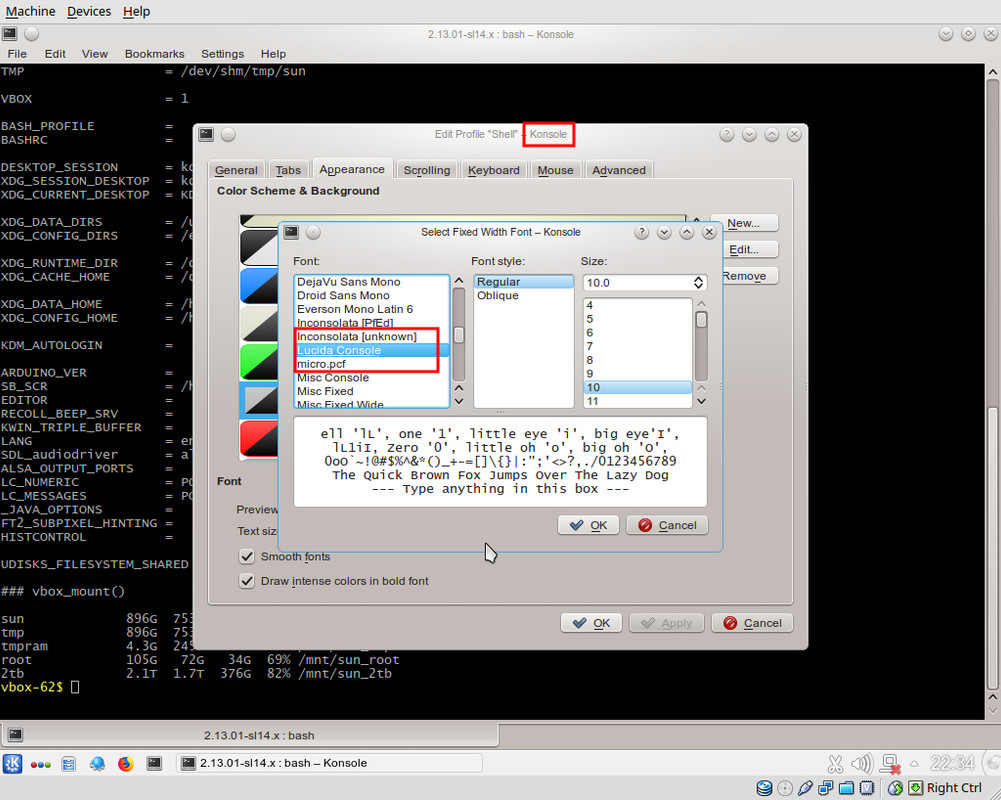This screenshot has height=800, width=1001.
Task: Open the disconnected network tray icon
Action: point(890,764)
